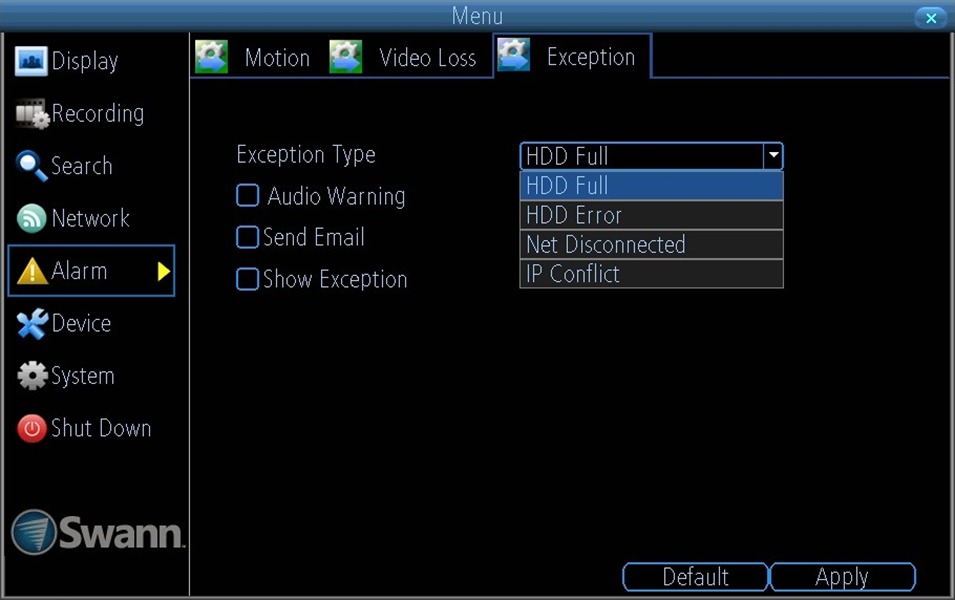Pick IP Conflict in the exception list
Image resolution: width=955 pixels, height=600 pixels.
[x=650, y=274]
